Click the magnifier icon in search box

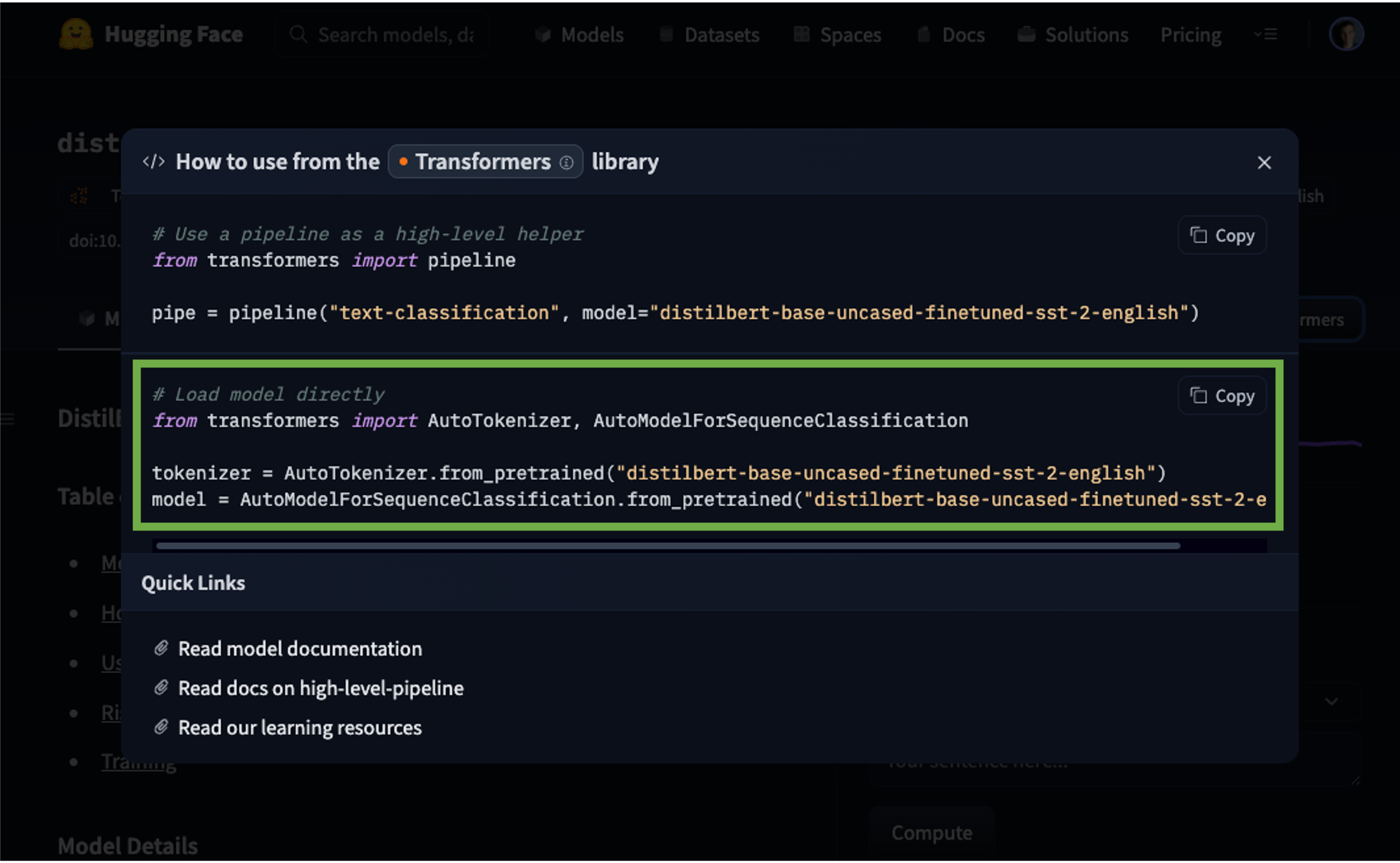point(298,34)
